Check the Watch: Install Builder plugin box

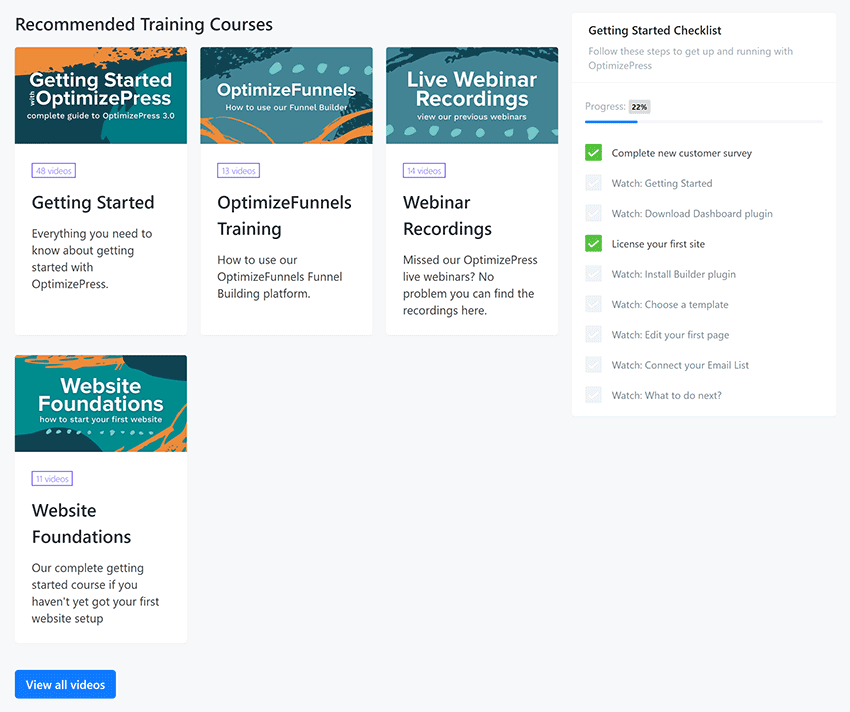(x=594, y=274)
